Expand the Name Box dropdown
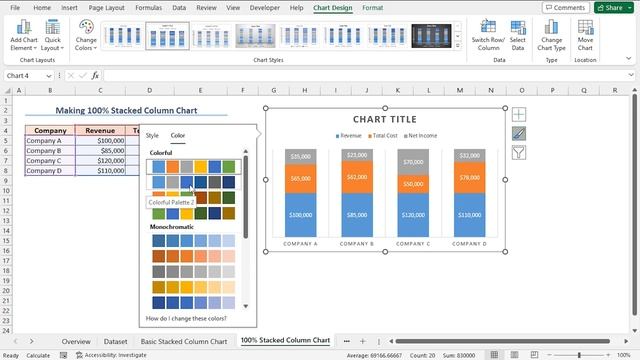The image size is (640, 360). [x=49, y=76]
